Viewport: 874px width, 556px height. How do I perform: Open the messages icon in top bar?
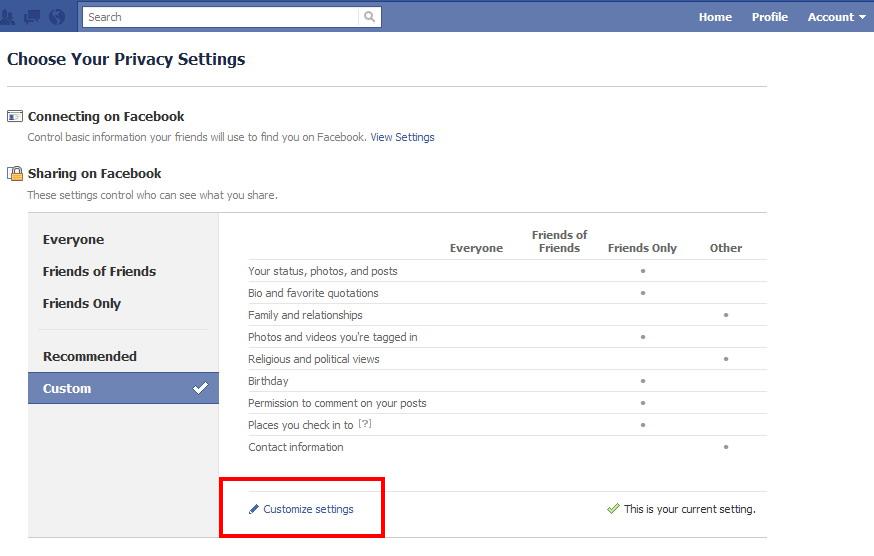click(32, 17)
